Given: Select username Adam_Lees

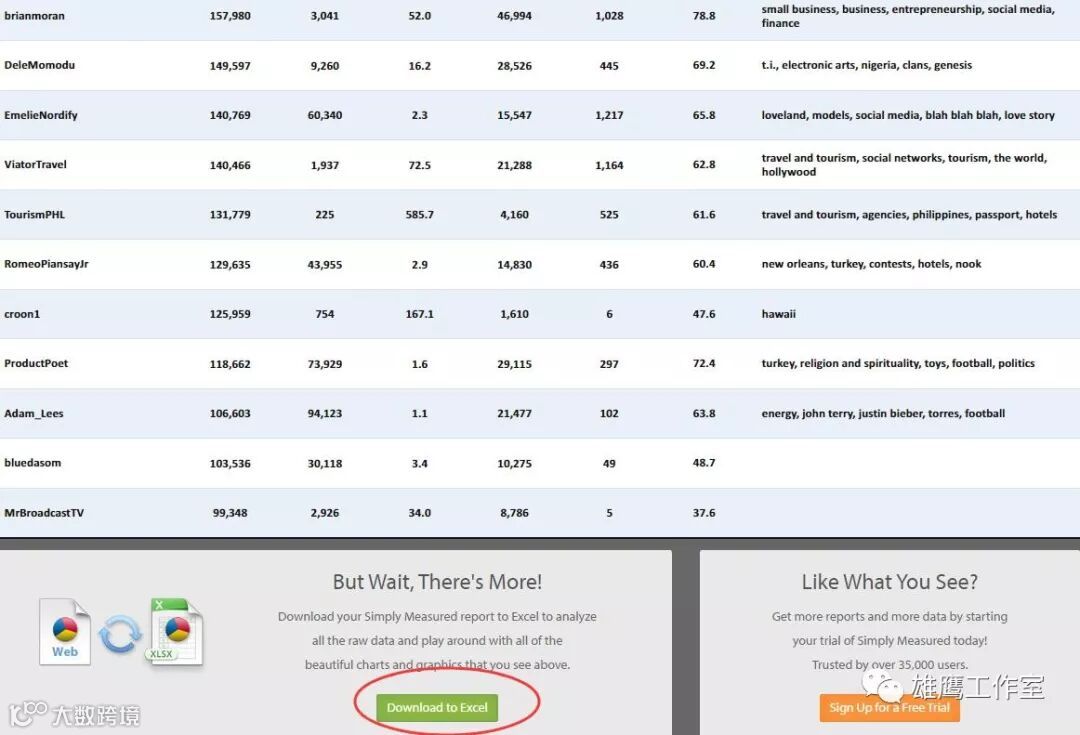Looking at the screenshot, I should 34,413.
